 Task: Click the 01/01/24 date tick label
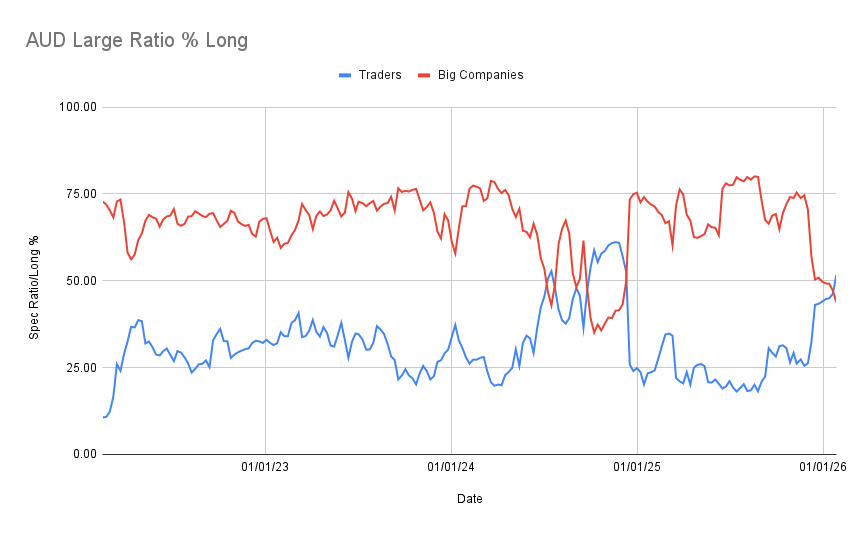point(451,466)
